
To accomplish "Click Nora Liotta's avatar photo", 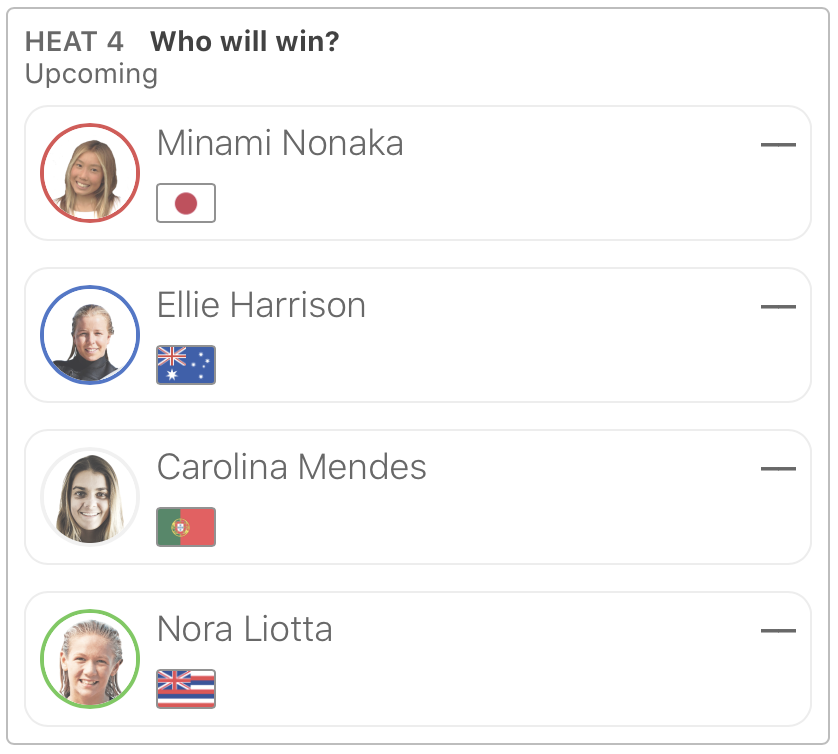I will click(90, 659).
